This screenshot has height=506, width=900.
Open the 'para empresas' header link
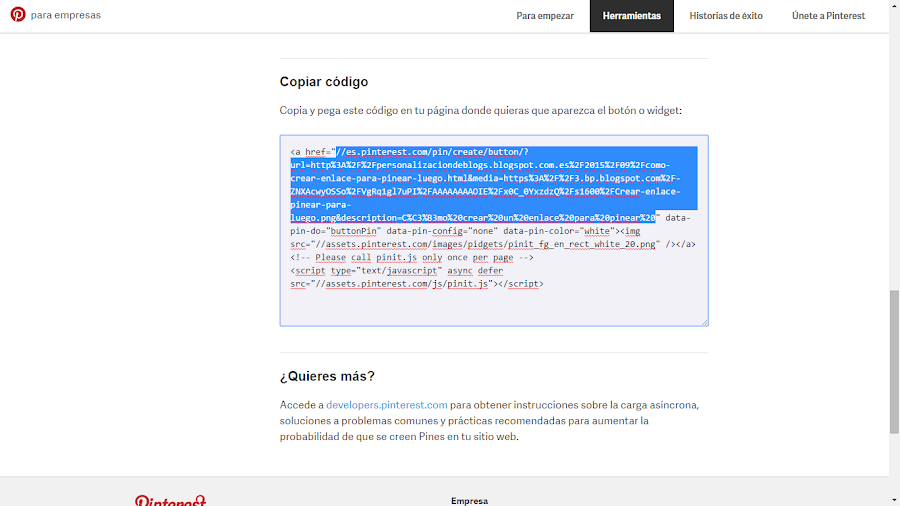click(x=65, y=15)
